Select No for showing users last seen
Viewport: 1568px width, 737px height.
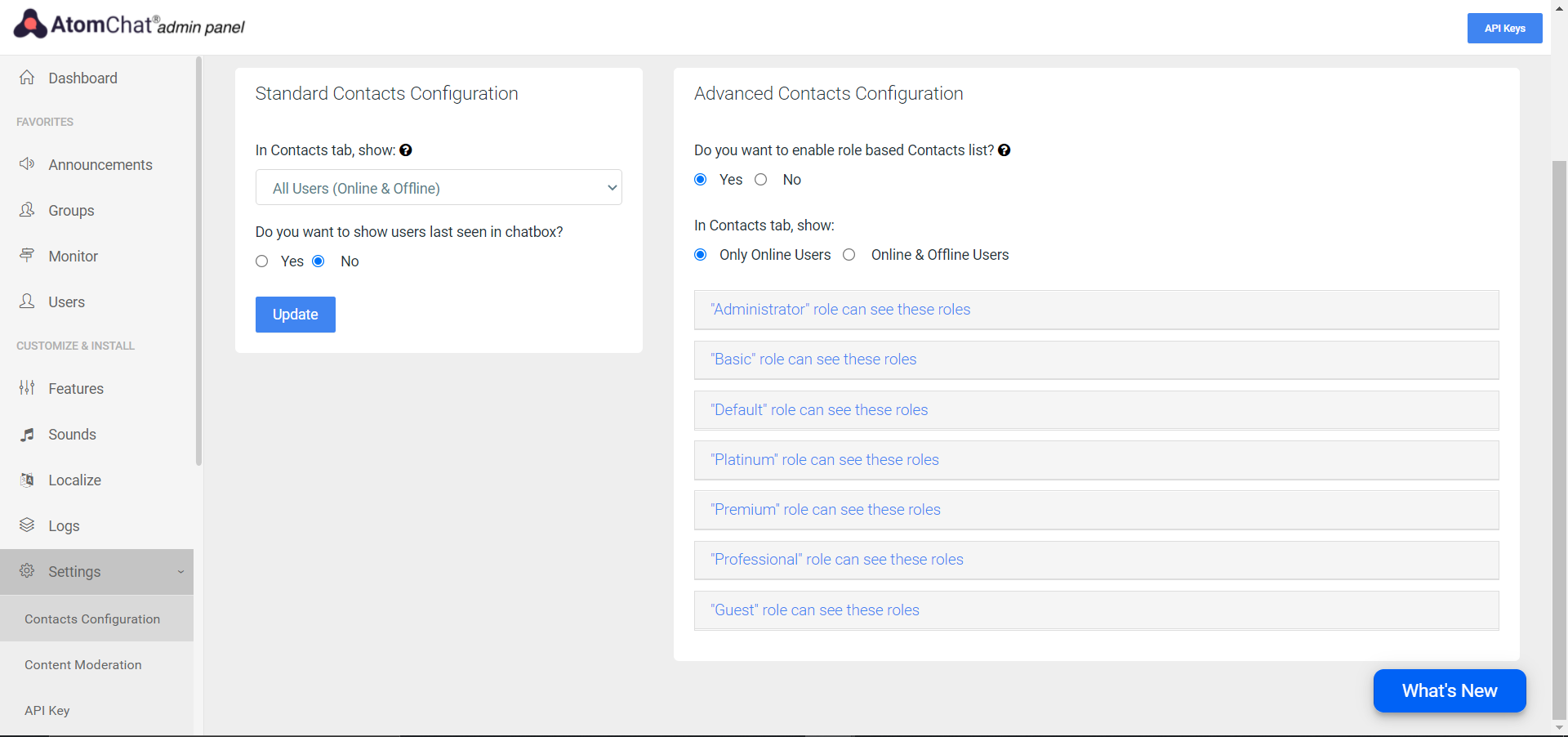pos(318,261)
